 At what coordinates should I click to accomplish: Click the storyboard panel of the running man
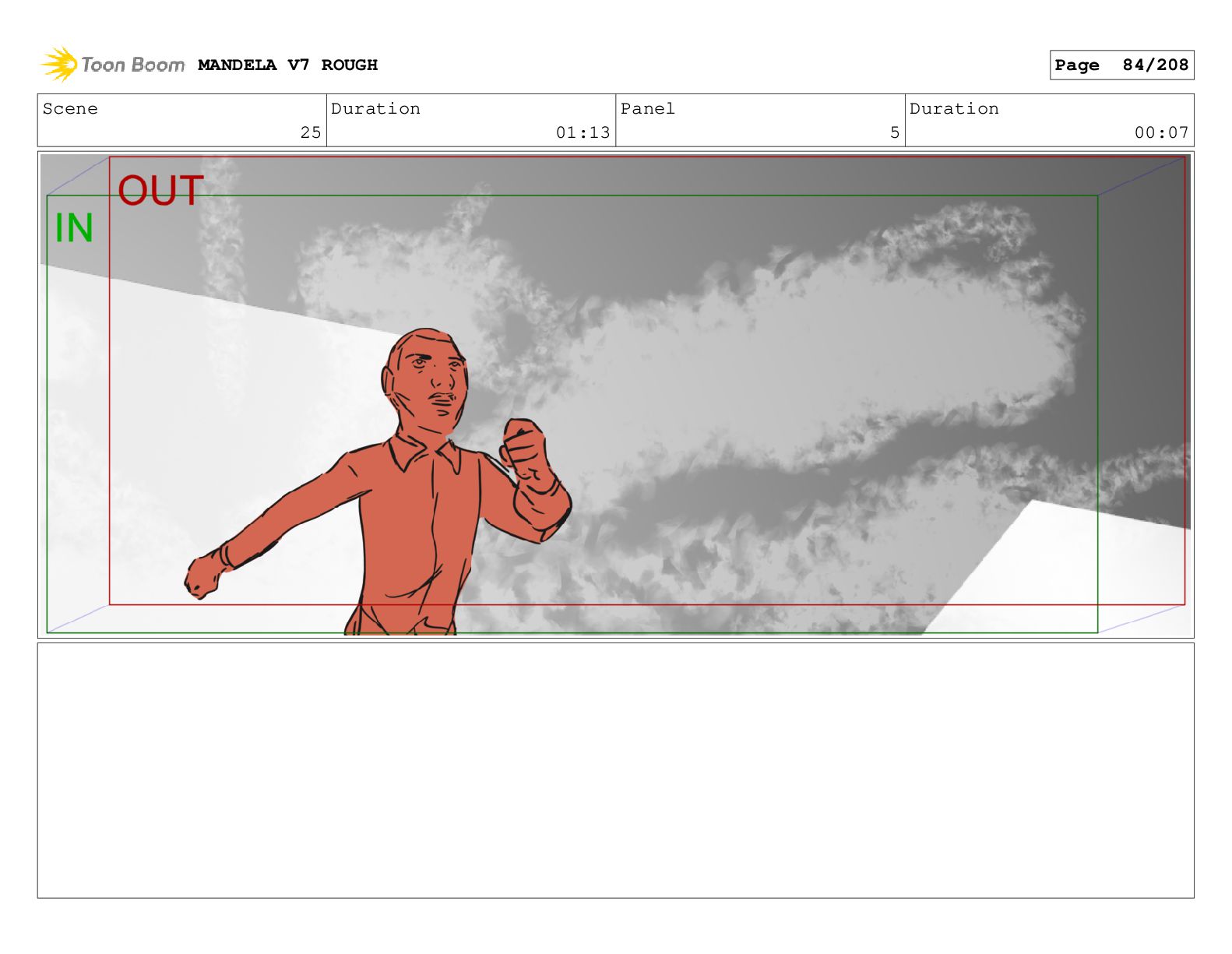pos(615,395)
